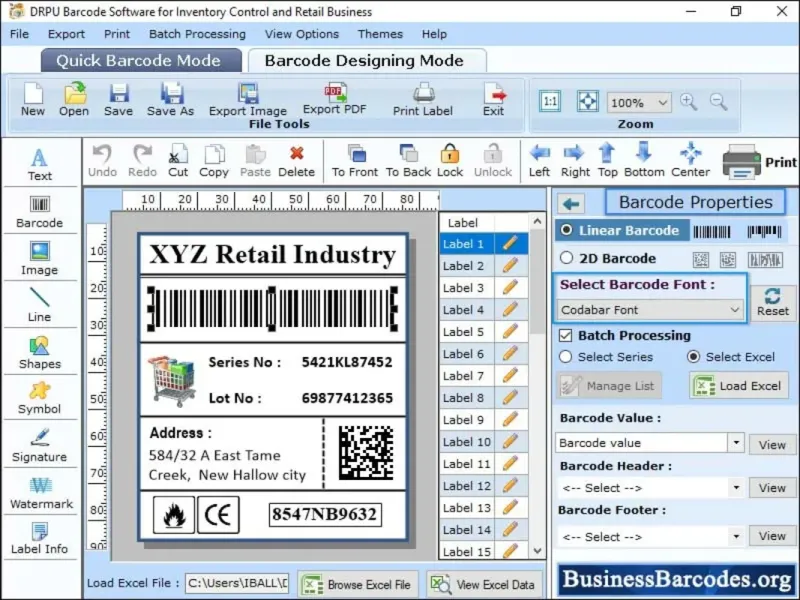800x600 pixels.
Task: Toggle the Batch Processing checkbox
Action: (565, 336)
